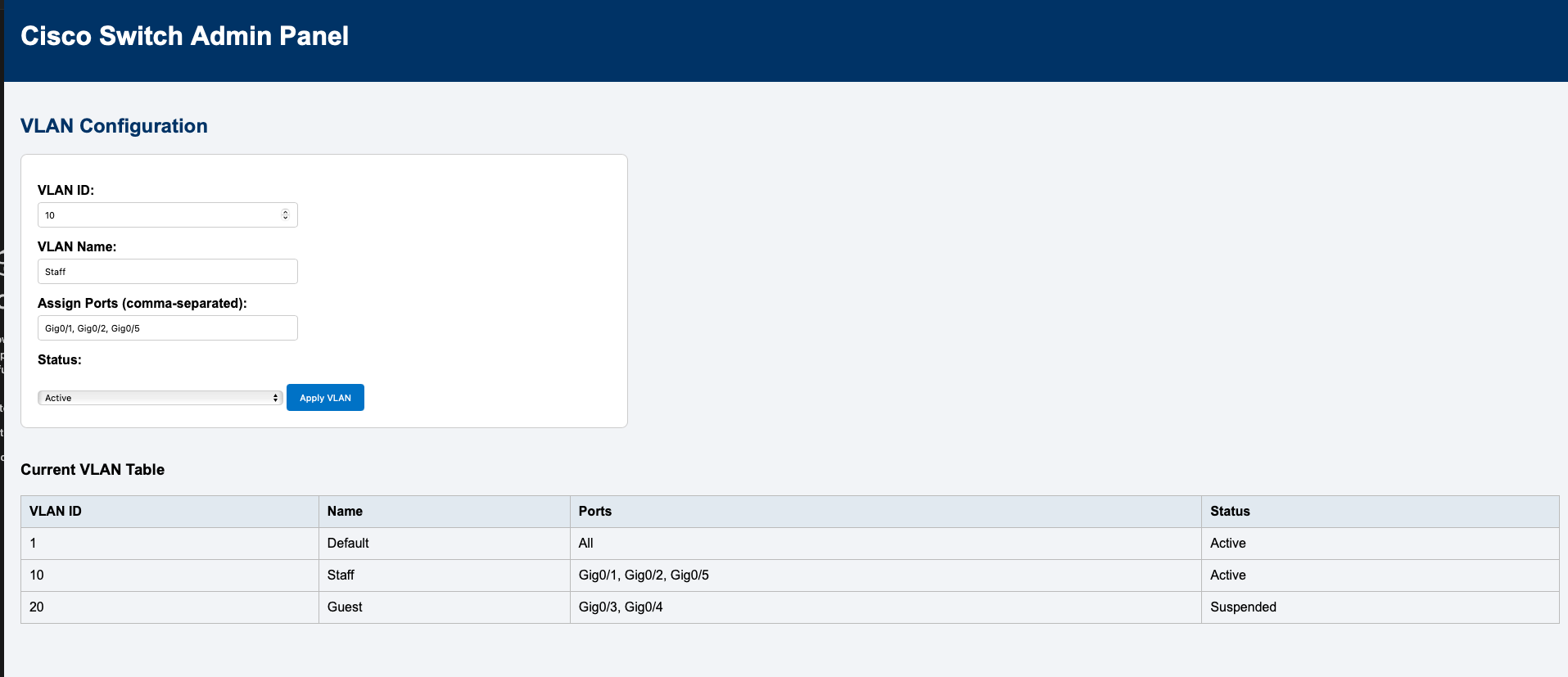Click the VLAN ID column header
1568x677 pixels.
point(169,512)
